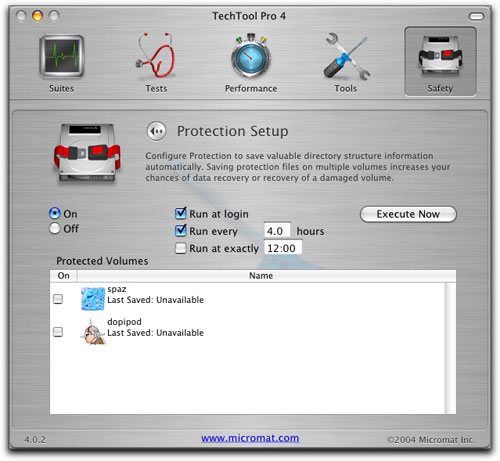Click the hours interval field

click(x=277, y=231)
